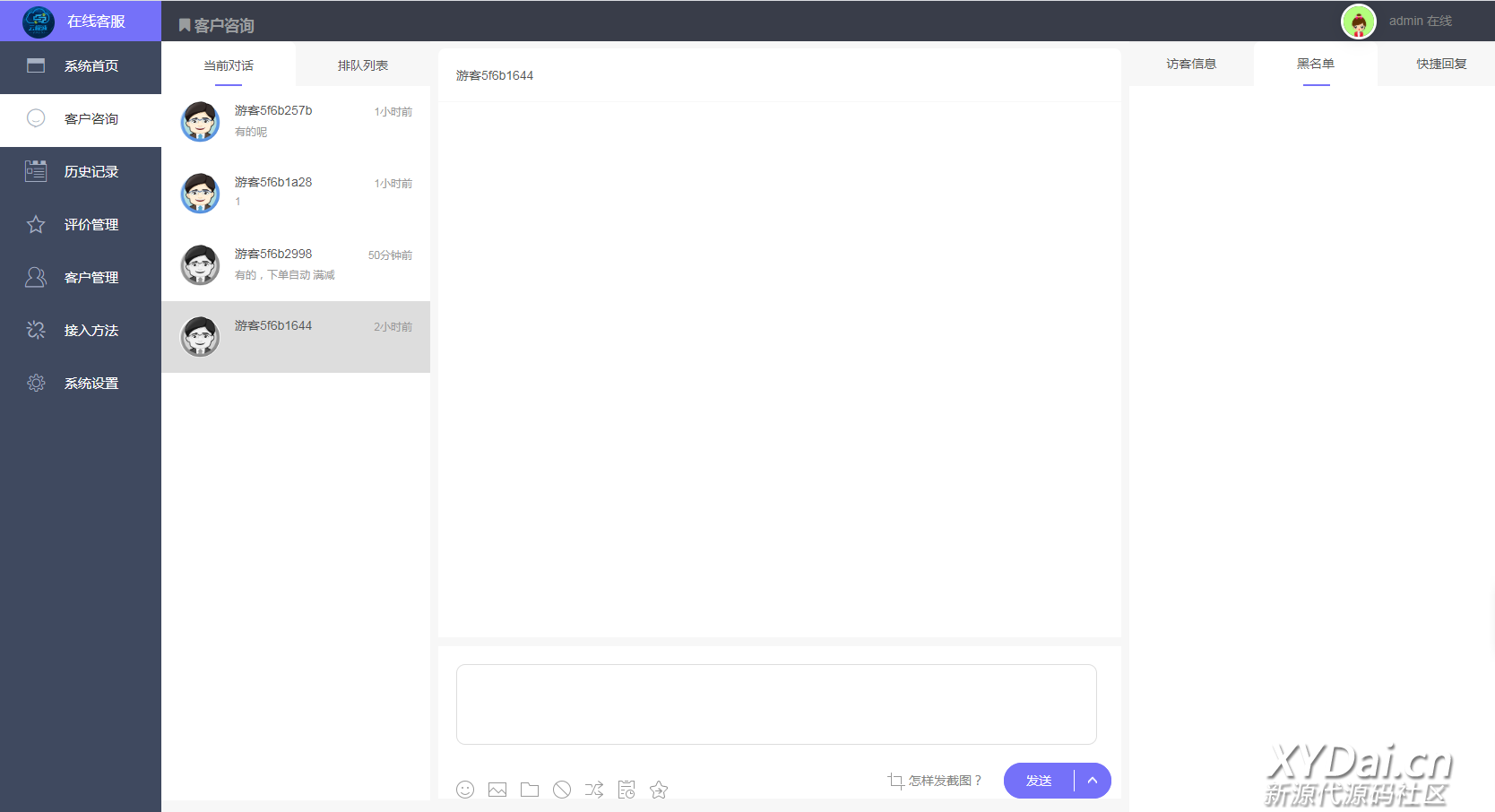Click the 客户咨询 chat bubble icon

tap(36, 118)
